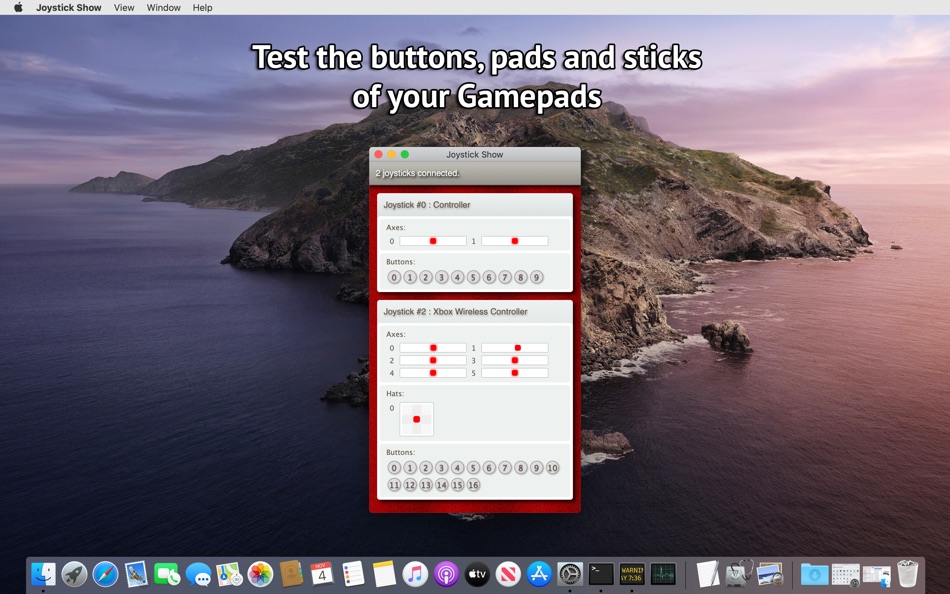Open the View menu
The height and width of the screenshot is (594, 950).
tap(124, 7)
